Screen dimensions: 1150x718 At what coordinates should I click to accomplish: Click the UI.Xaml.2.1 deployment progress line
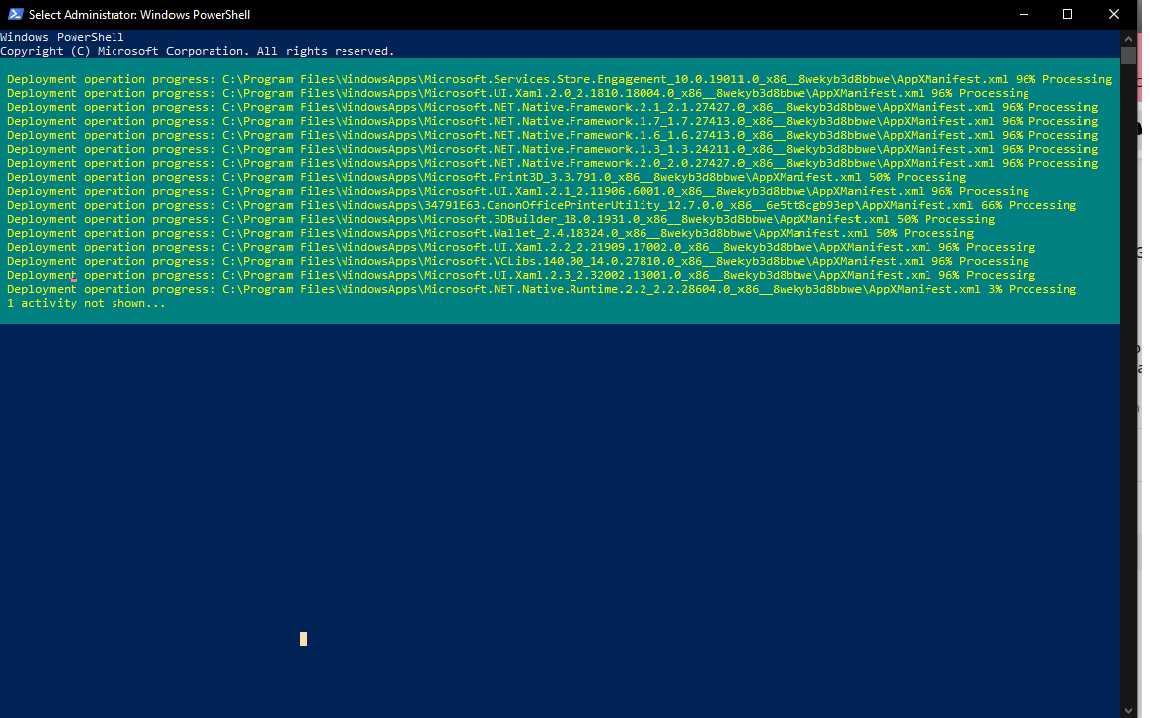[518, 191]
